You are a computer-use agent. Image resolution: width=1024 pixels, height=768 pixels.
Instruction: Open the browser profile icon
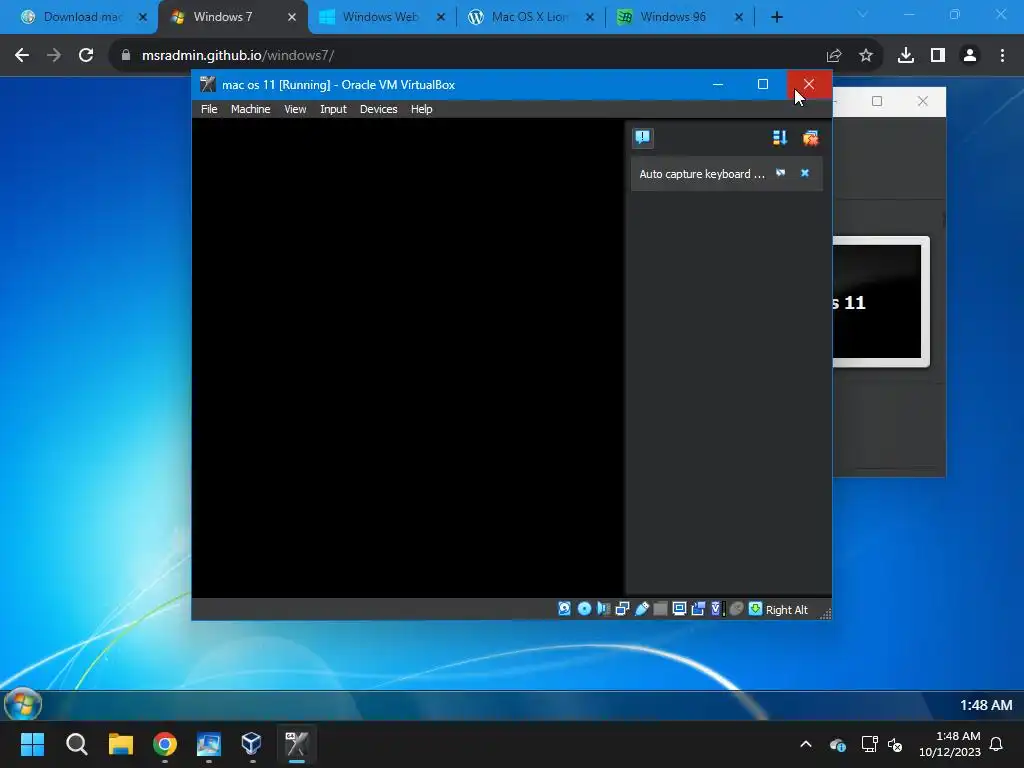(x=970, y=56)
